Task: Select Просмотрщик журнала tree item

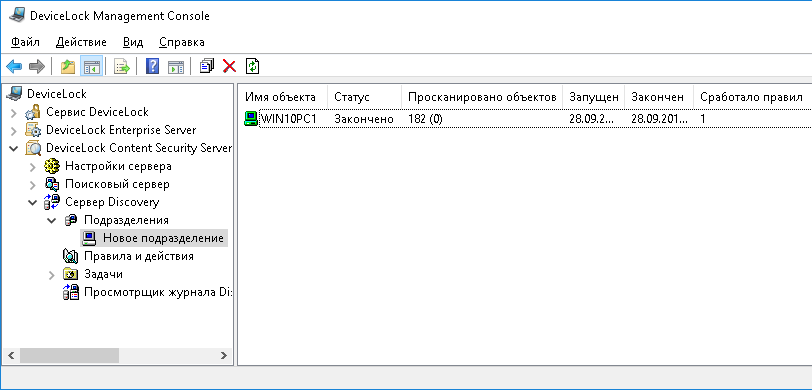Action: pos(158,292)
